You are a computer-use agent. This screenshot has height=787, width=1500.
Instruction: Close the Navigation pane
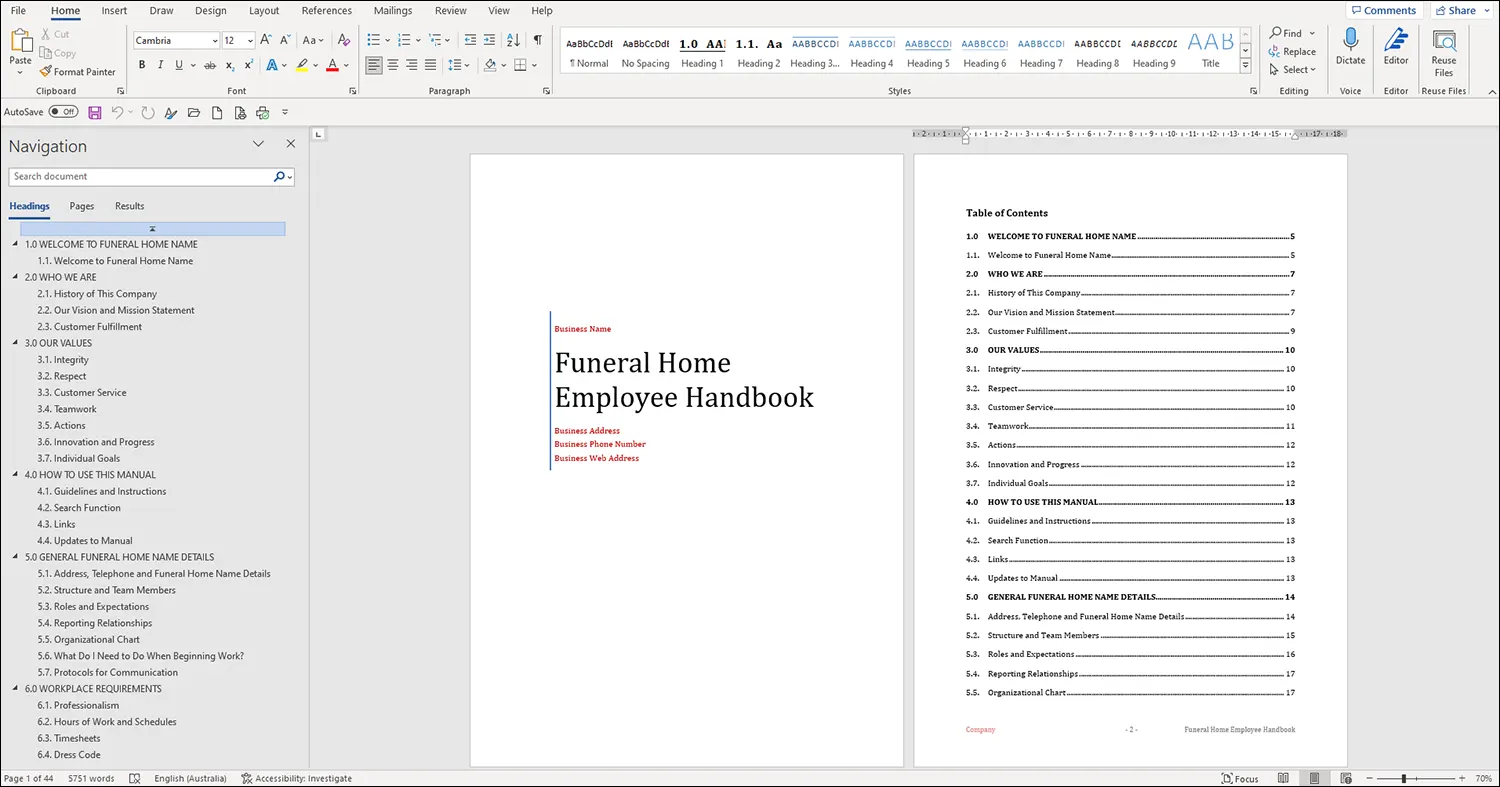pos(291,144)
